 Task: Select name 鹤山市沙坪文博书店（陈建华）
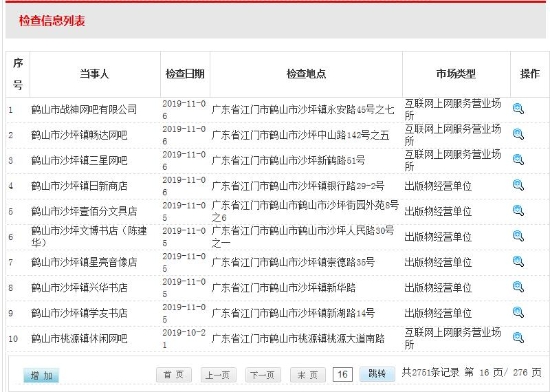point(89,236)
